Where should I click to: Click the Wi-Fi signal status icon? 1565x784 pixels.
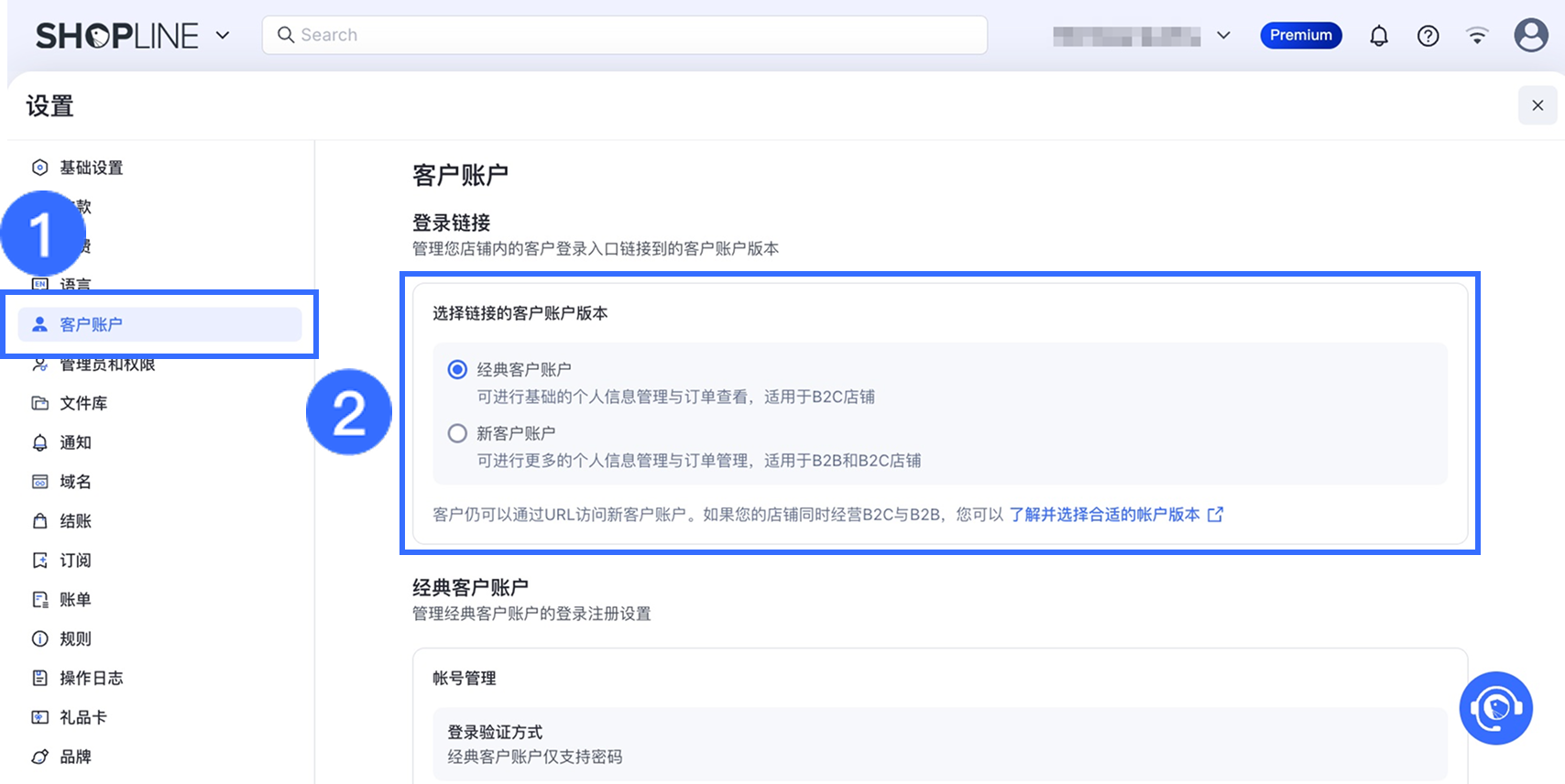tap(1477, 36)
